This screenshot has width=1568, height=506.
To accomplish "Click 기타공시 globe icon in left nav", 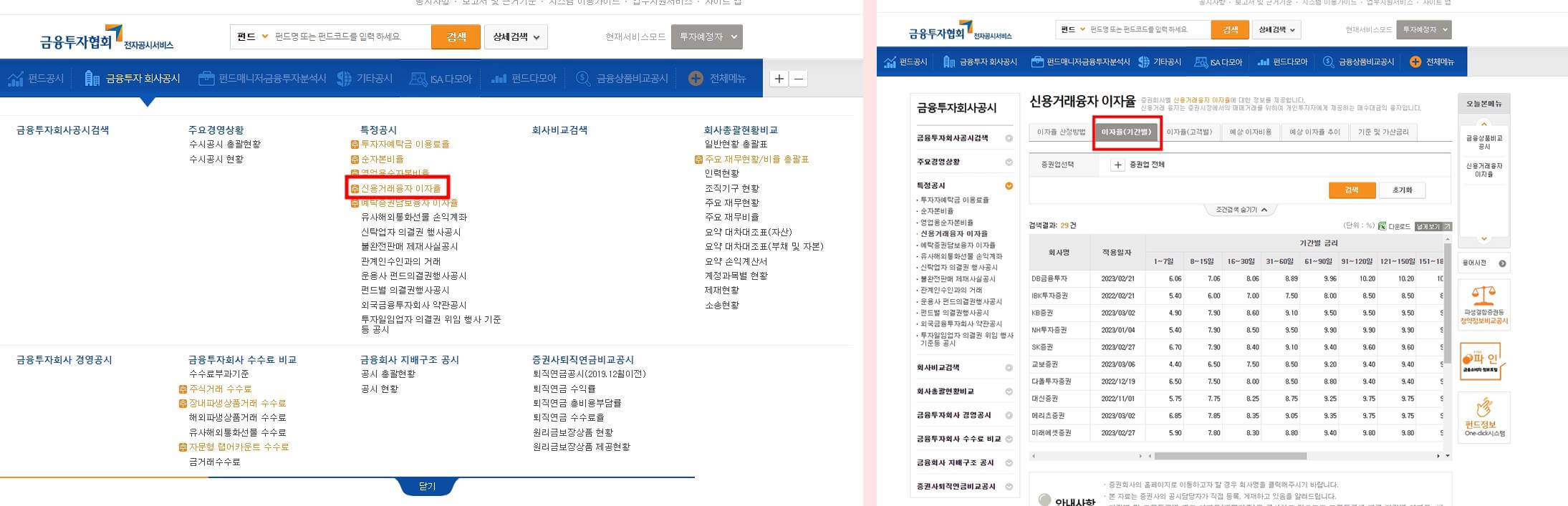I will (345, 79).
